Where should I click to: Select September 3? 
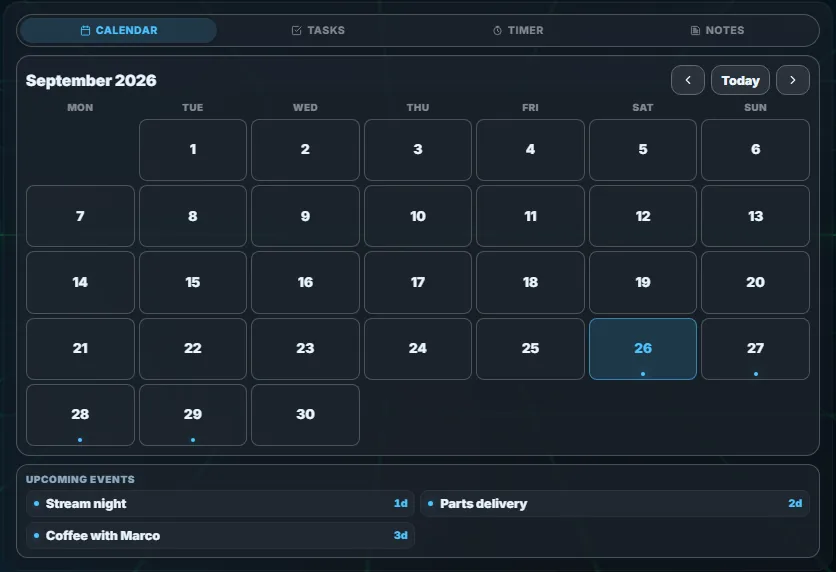tap(417, 150)
